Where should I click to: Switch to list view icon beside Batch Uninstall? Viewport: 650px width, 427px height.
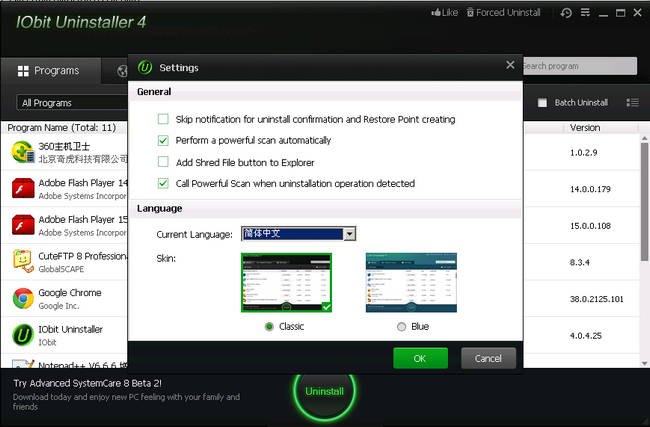pos(632,102)
